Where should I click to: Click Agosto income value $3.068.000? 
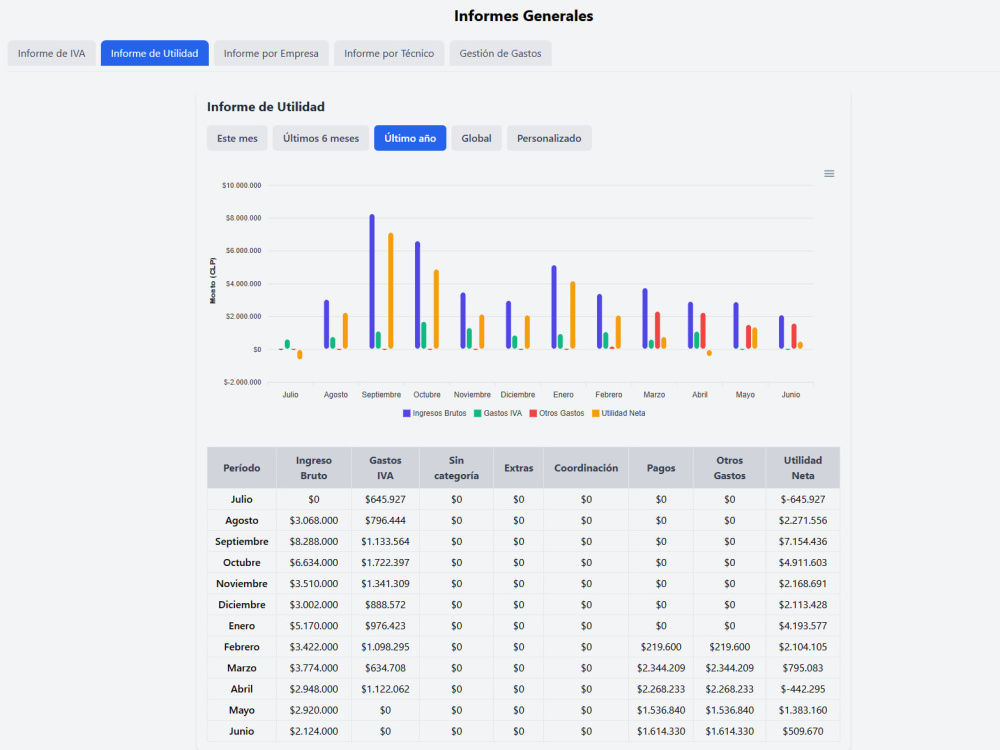tap(314, 520)
